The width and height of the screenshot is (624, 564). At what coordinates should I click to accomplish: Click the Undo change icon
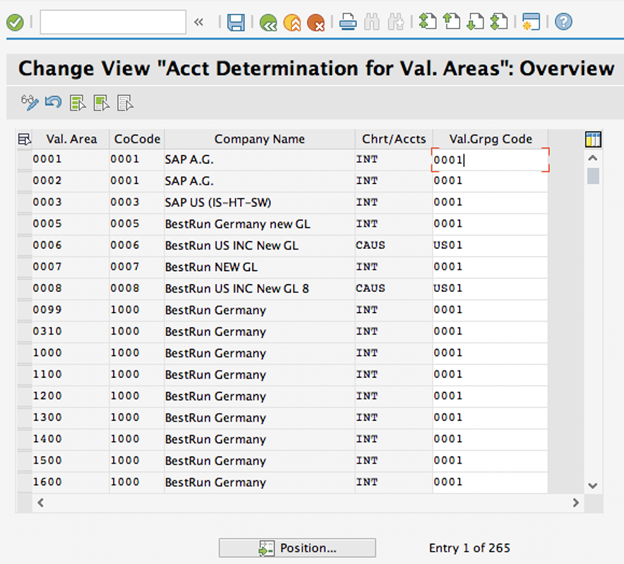click(53, 103)
